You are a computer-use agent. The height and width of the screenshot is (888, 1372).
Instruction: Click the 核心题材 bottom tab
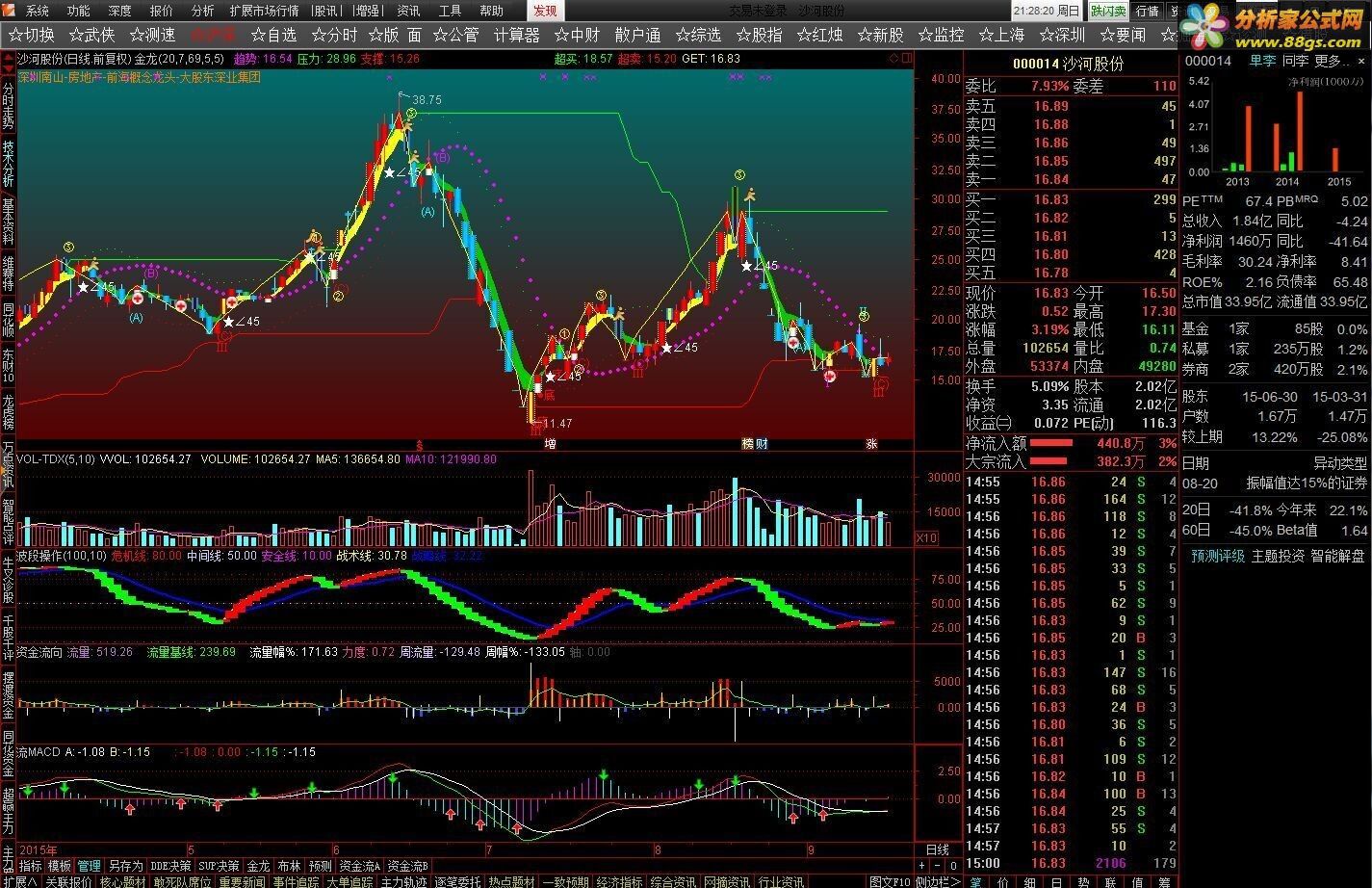(x=123, y=881)
